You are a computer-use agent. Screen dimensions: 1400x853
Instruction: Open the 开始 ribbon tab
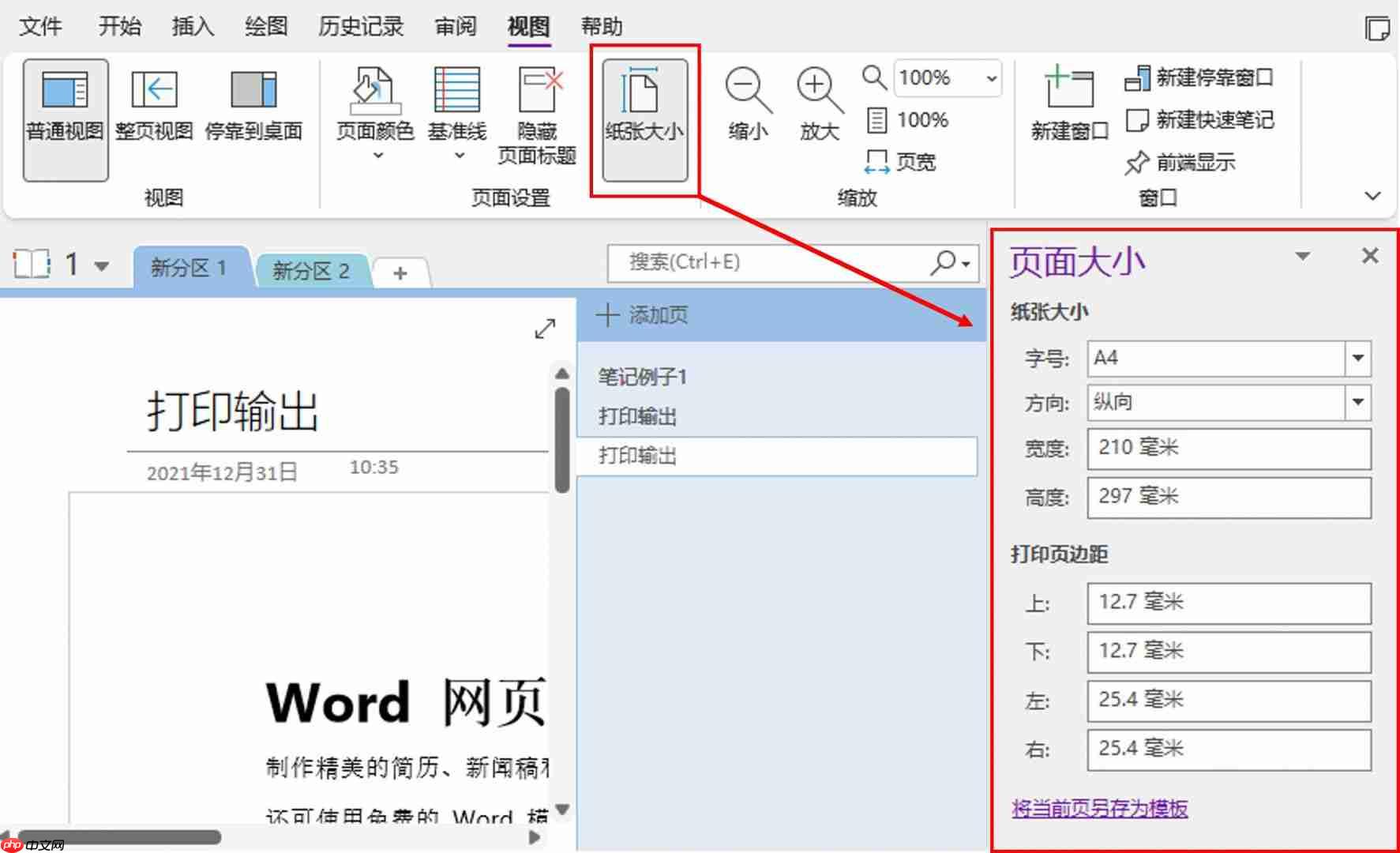[x=120, y=27]
